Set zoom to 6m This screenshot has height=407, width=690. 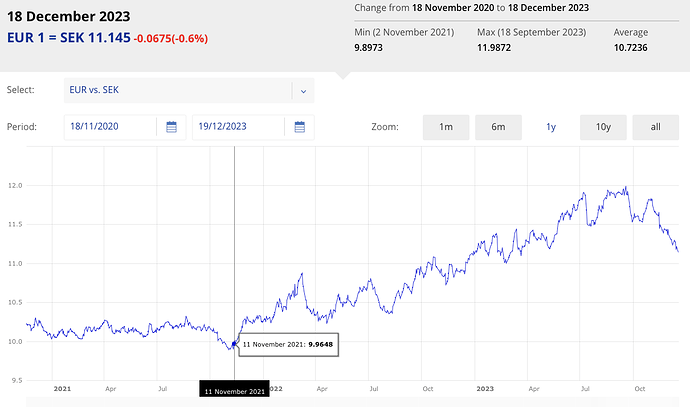pyautogui.click(x=498, y=127)
